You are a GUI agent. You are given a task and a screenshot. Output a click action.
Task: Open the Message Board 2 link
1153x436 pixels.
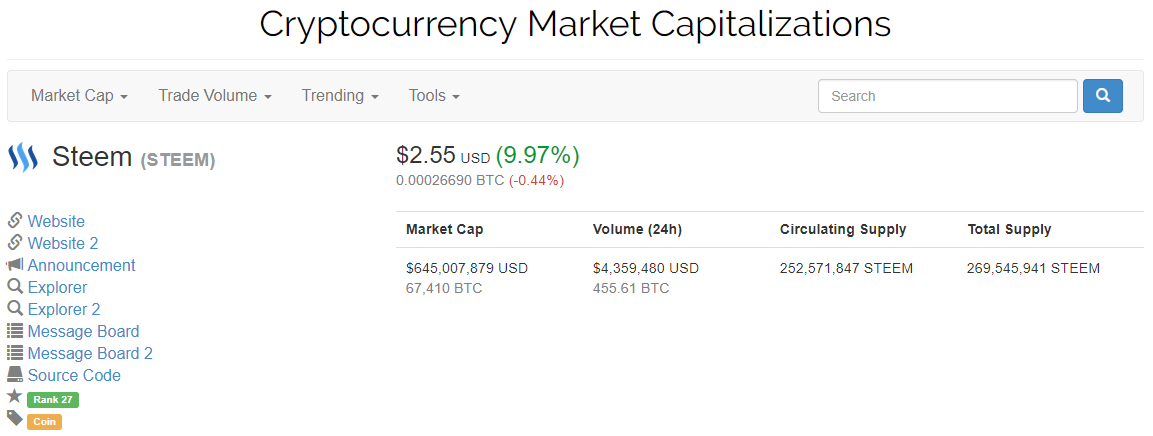[90, 353]
